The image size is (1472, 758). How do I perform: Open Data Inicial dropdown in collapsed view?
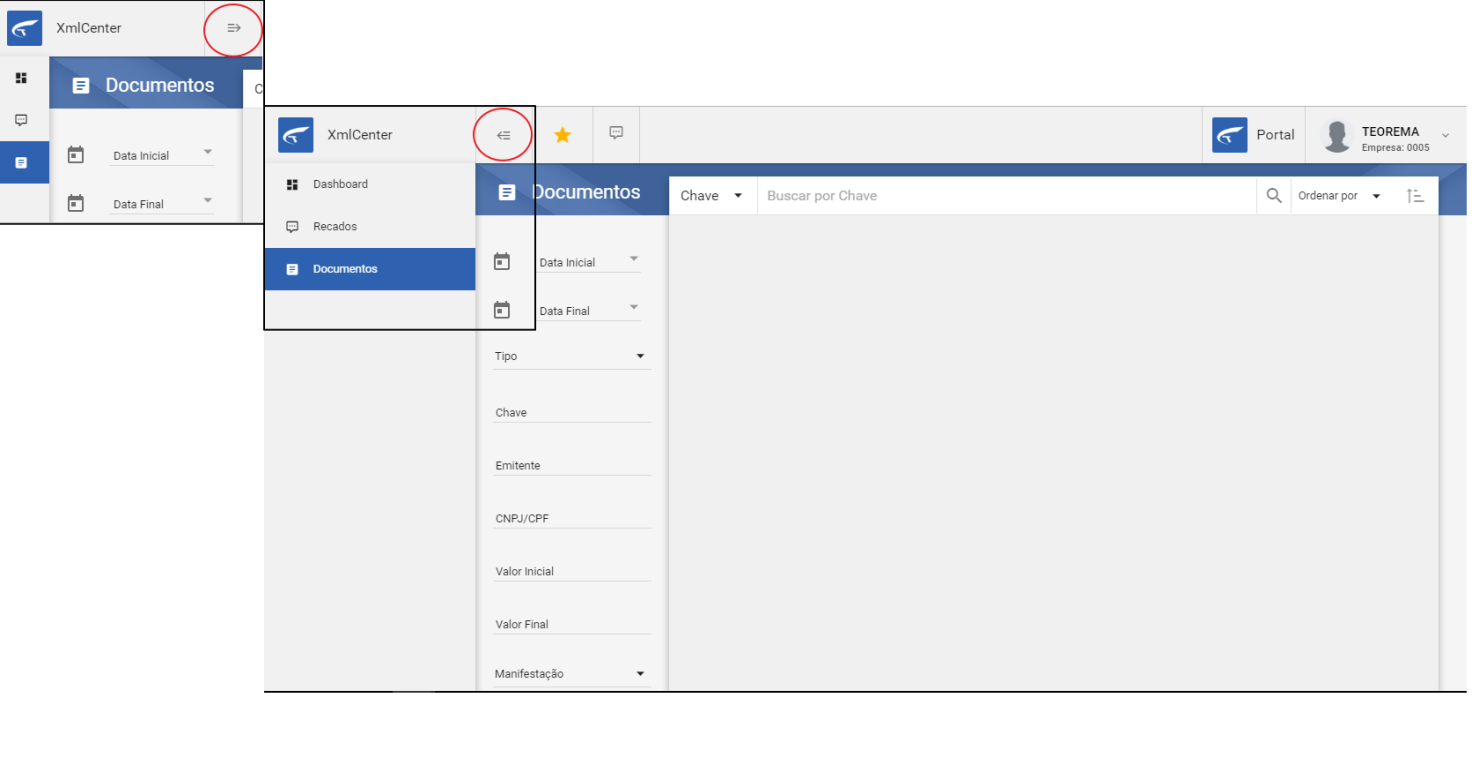point(207,152)
